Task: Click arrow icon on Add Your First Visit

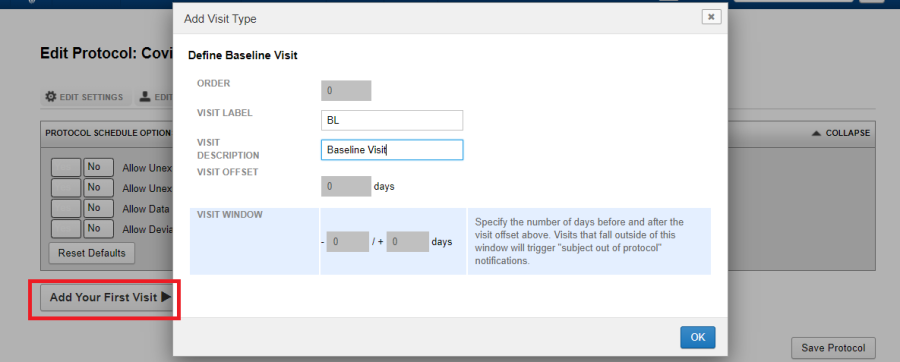Action: (x=166, y=297)
